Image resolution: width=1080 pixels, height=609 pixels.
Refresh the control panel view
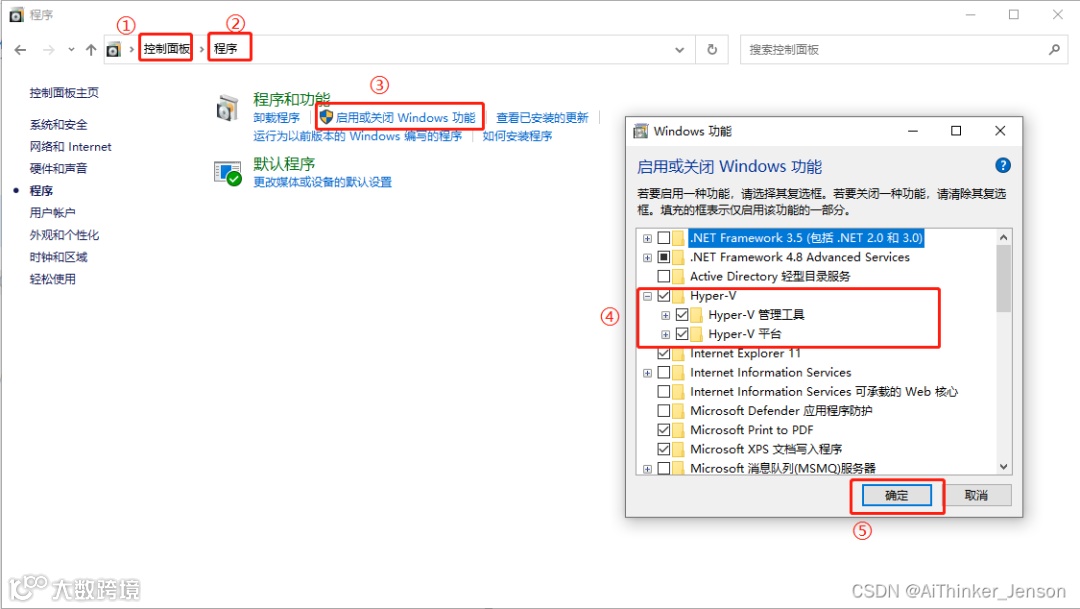coord(712,50)
